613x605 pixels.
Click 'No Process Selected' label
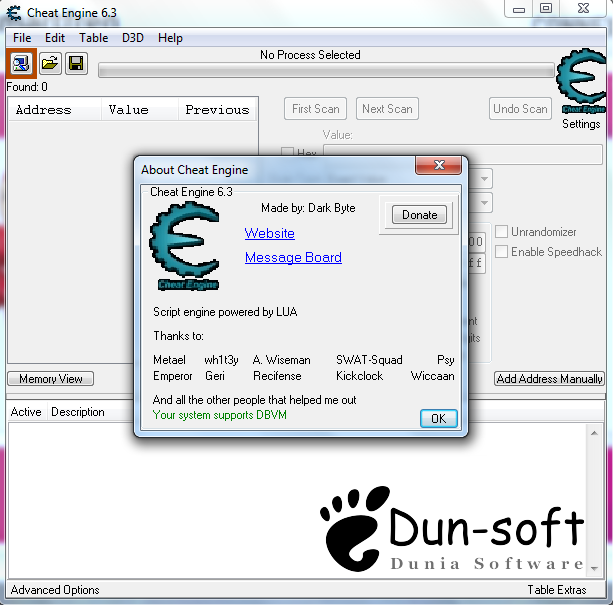tap(310, 55)
